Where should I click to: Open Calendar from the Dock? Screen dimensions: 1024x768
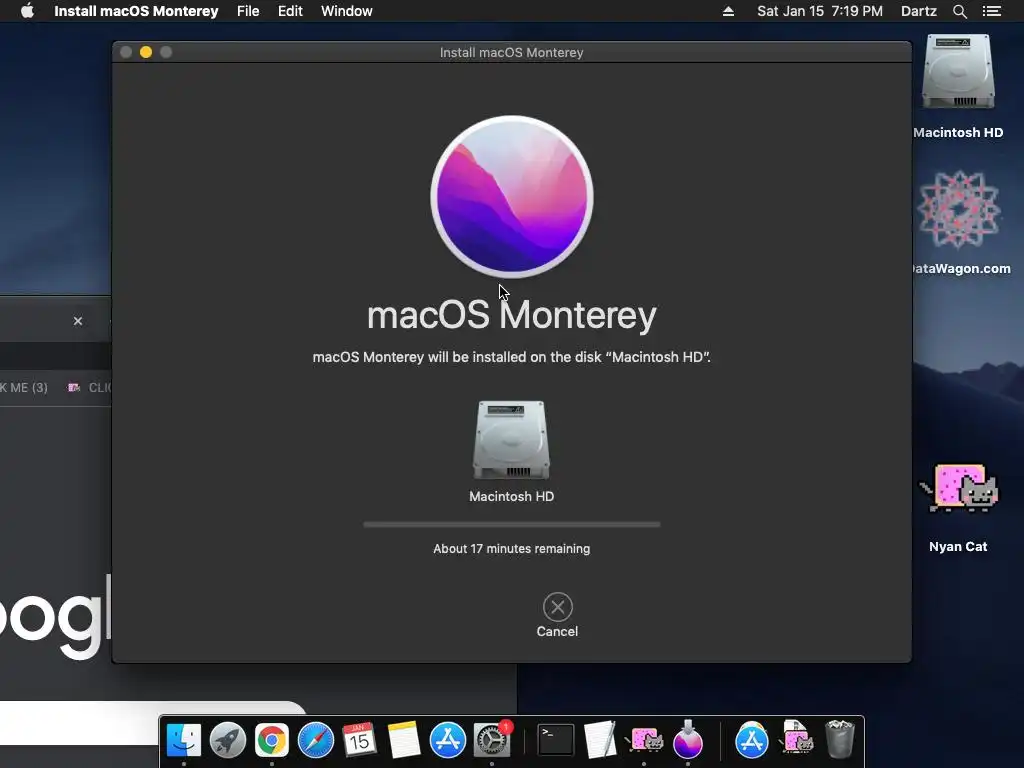[x=359, y=740]
